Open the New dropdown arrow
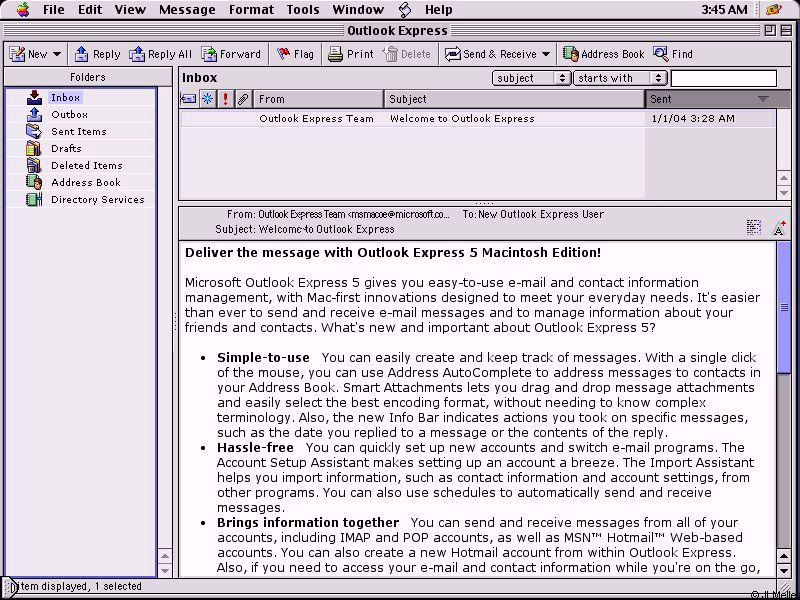Screen dimensions: 800x600 57,54
